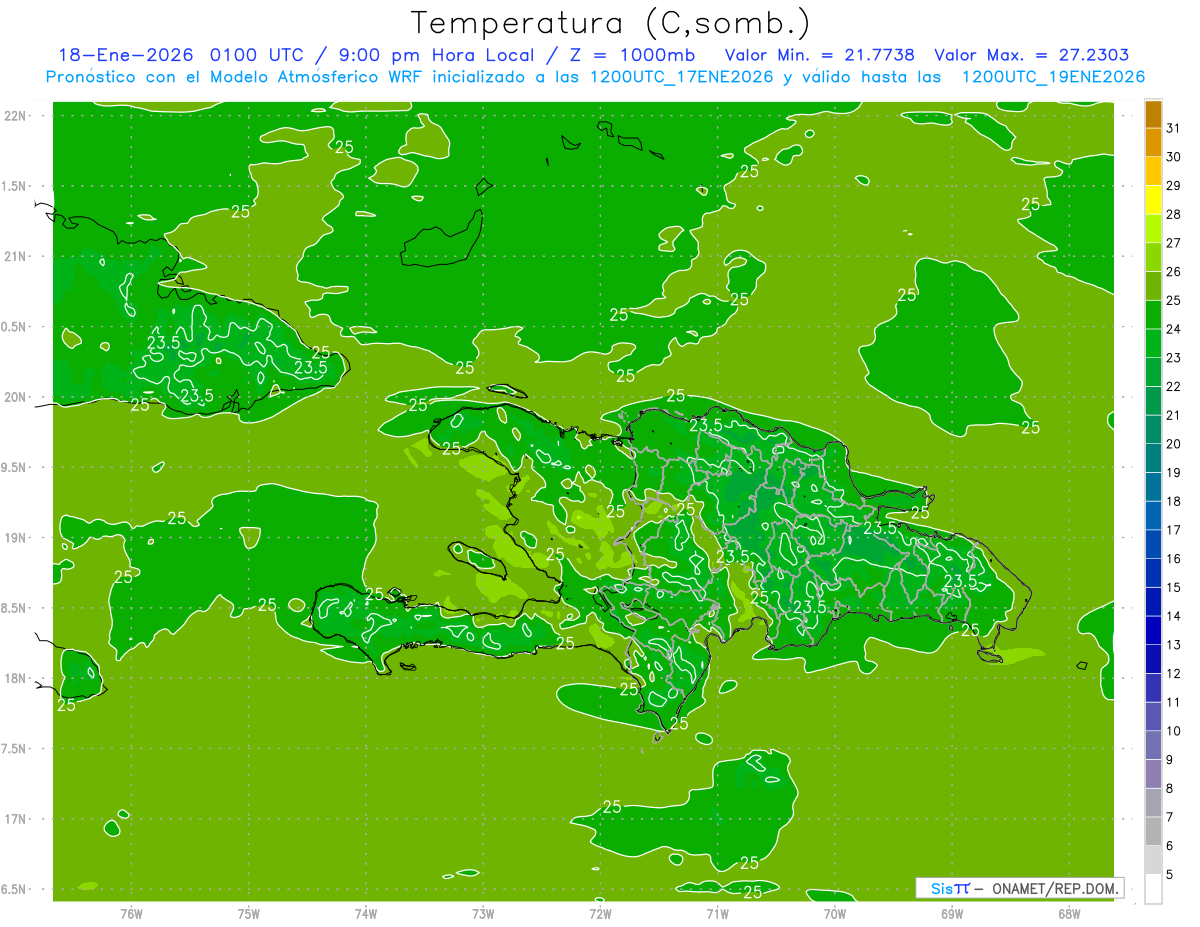The image size is (1200, 927).
Task: Click the "21" color scale label
Action: click(x=1173, y=415)
